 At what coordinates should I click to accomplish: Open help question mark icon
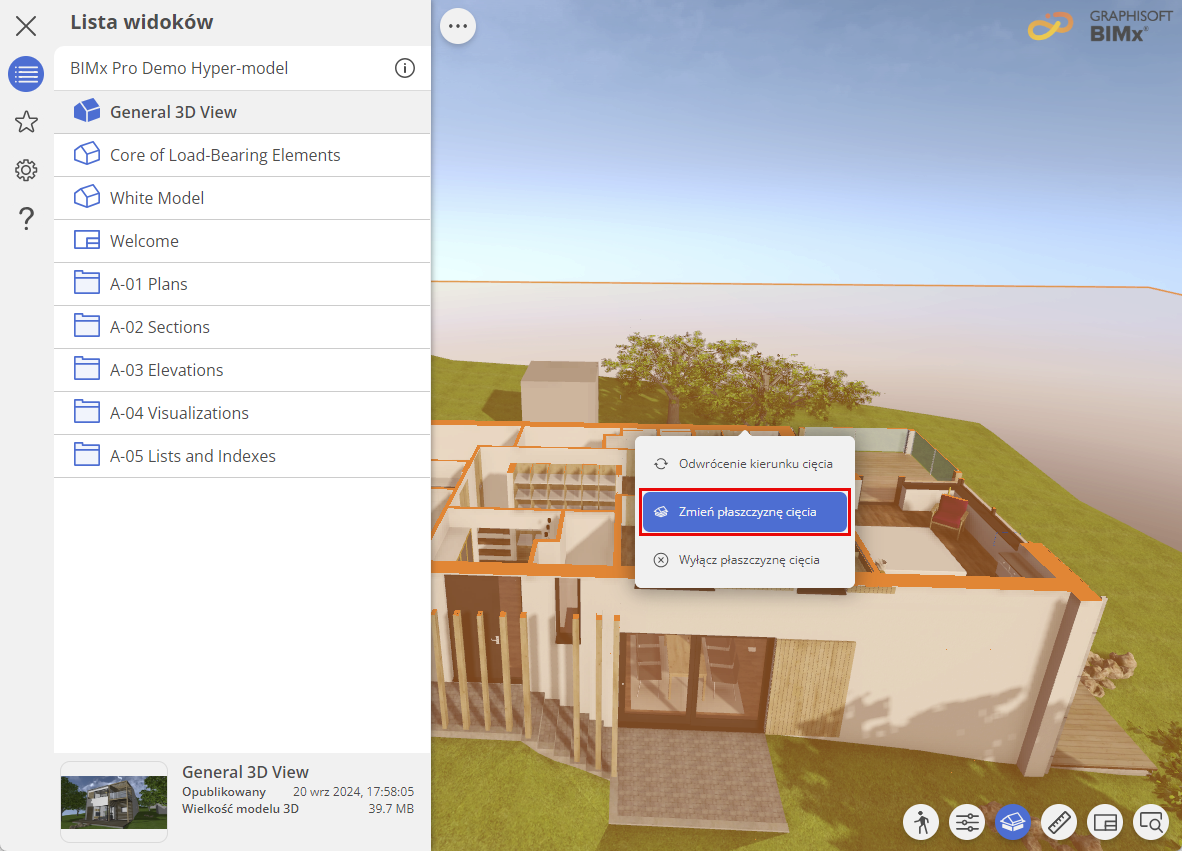tap(26, 219)
